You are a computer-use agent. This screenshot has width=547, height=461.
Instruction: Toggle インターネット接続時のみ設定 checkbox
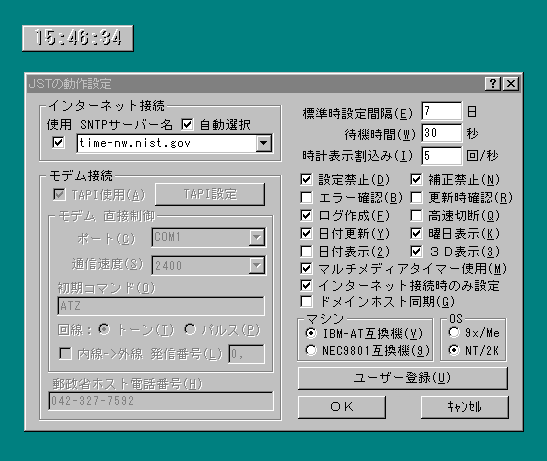[306, 285]
